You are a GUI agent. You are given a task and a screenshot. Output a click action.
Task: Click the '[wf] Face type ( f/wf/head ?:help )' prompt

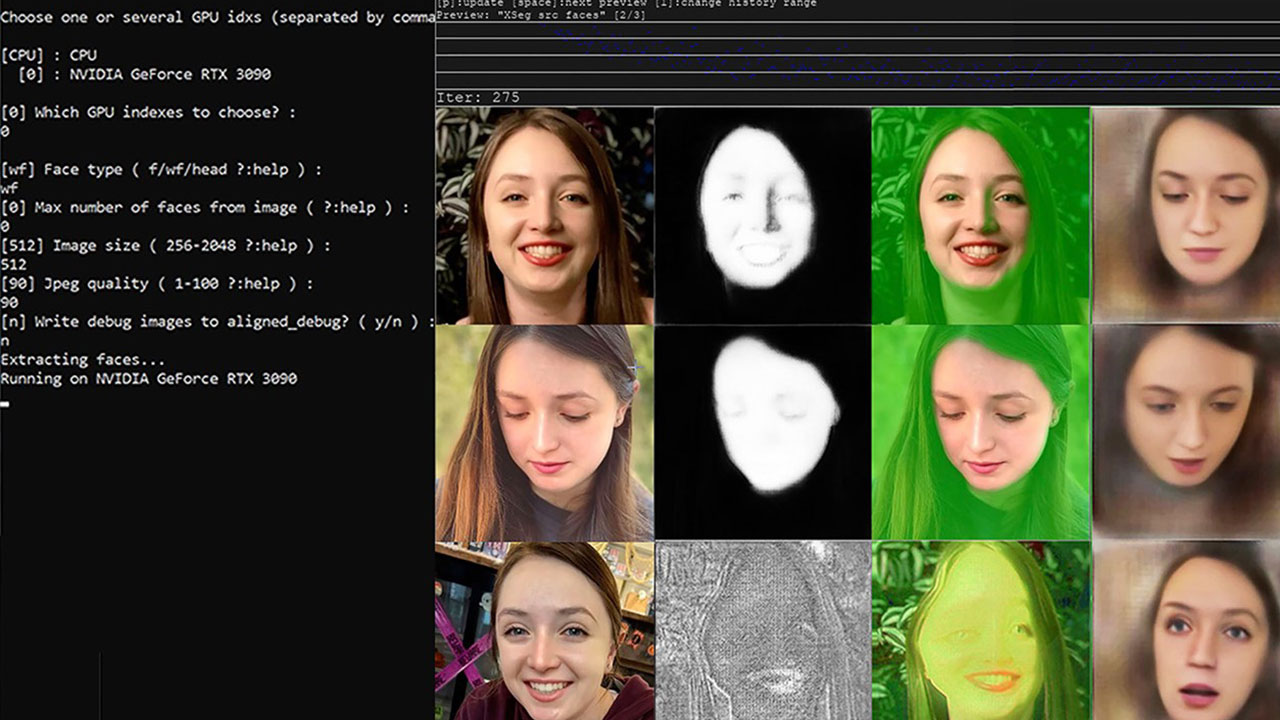[x=161, y=169]
